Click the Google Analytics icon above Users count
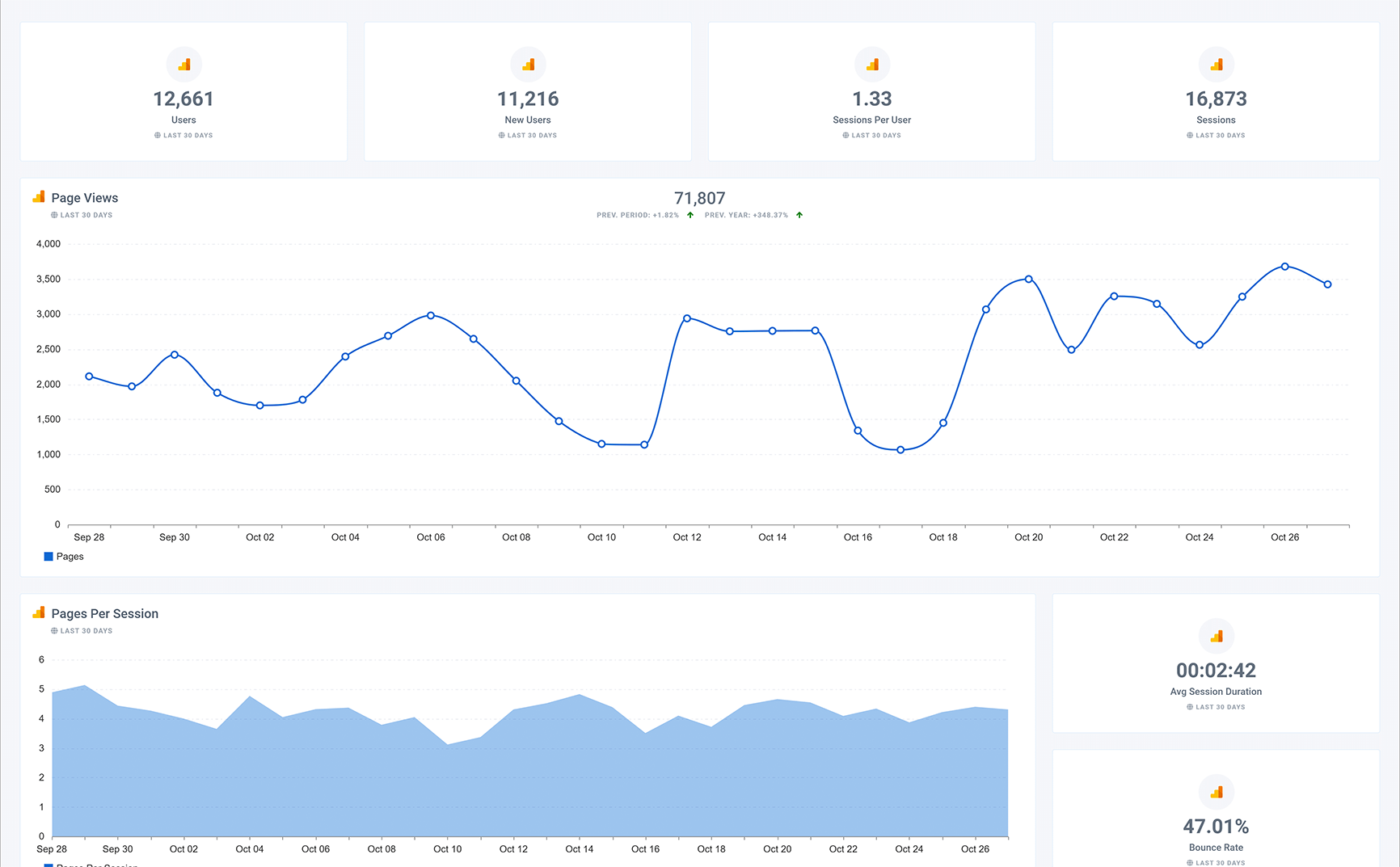The image size is (1400, 867). [184, 65]
